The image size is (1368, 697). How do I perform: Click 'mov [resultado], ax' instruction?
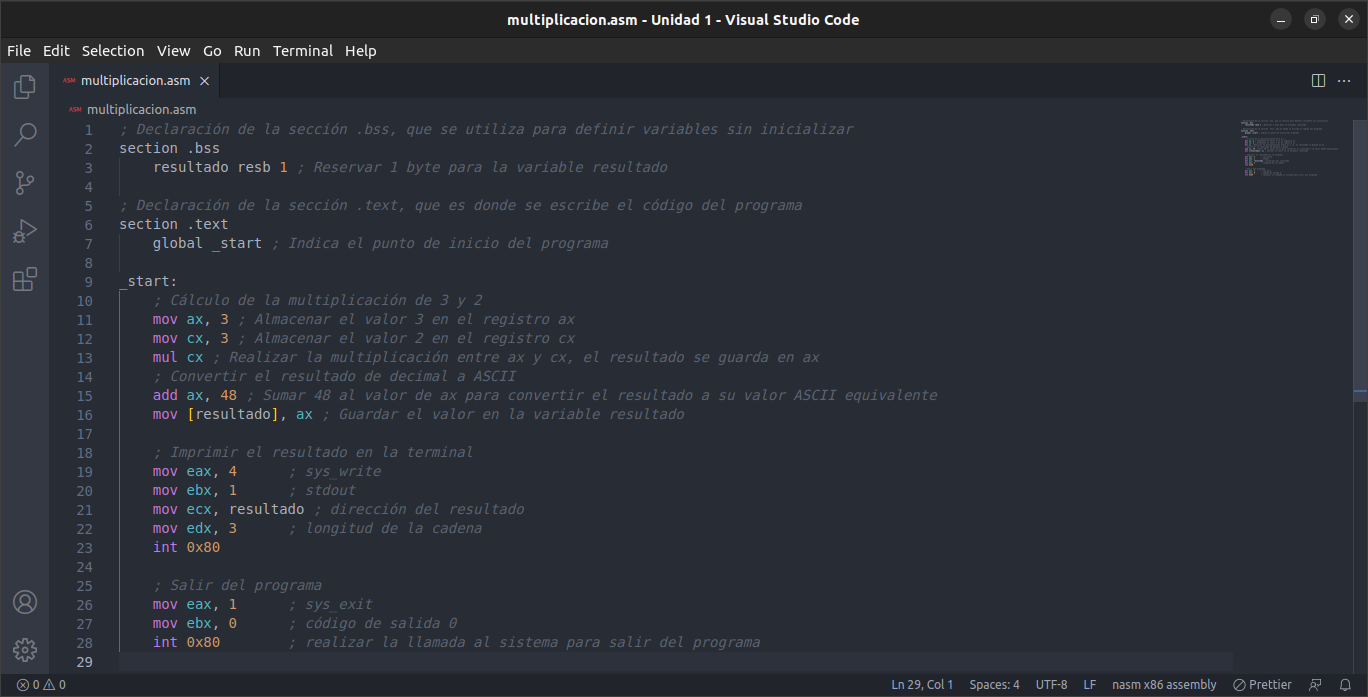point(233,415)
